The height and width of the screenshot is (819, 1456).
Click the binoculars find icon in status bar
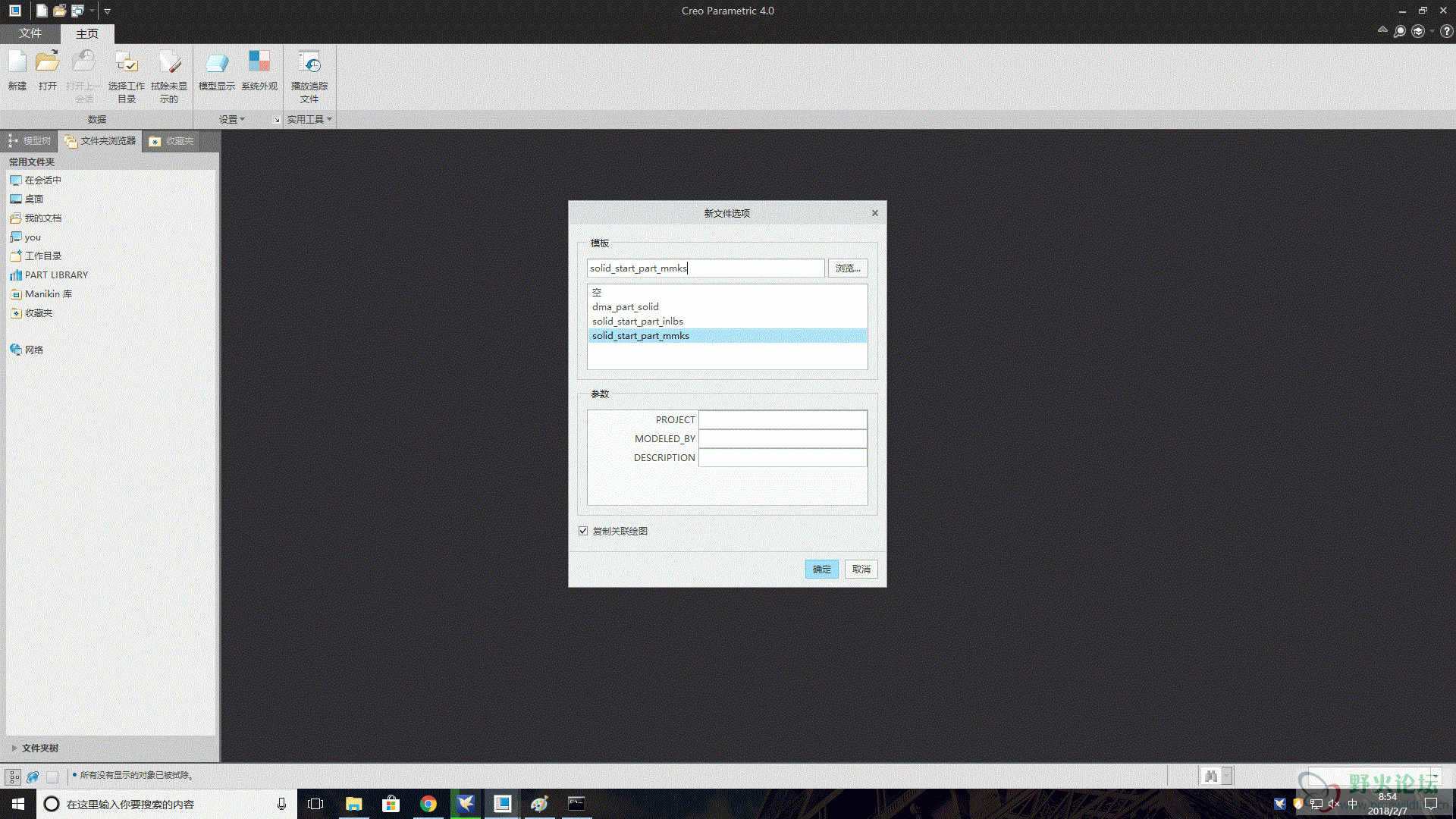tap(1211, 776)
